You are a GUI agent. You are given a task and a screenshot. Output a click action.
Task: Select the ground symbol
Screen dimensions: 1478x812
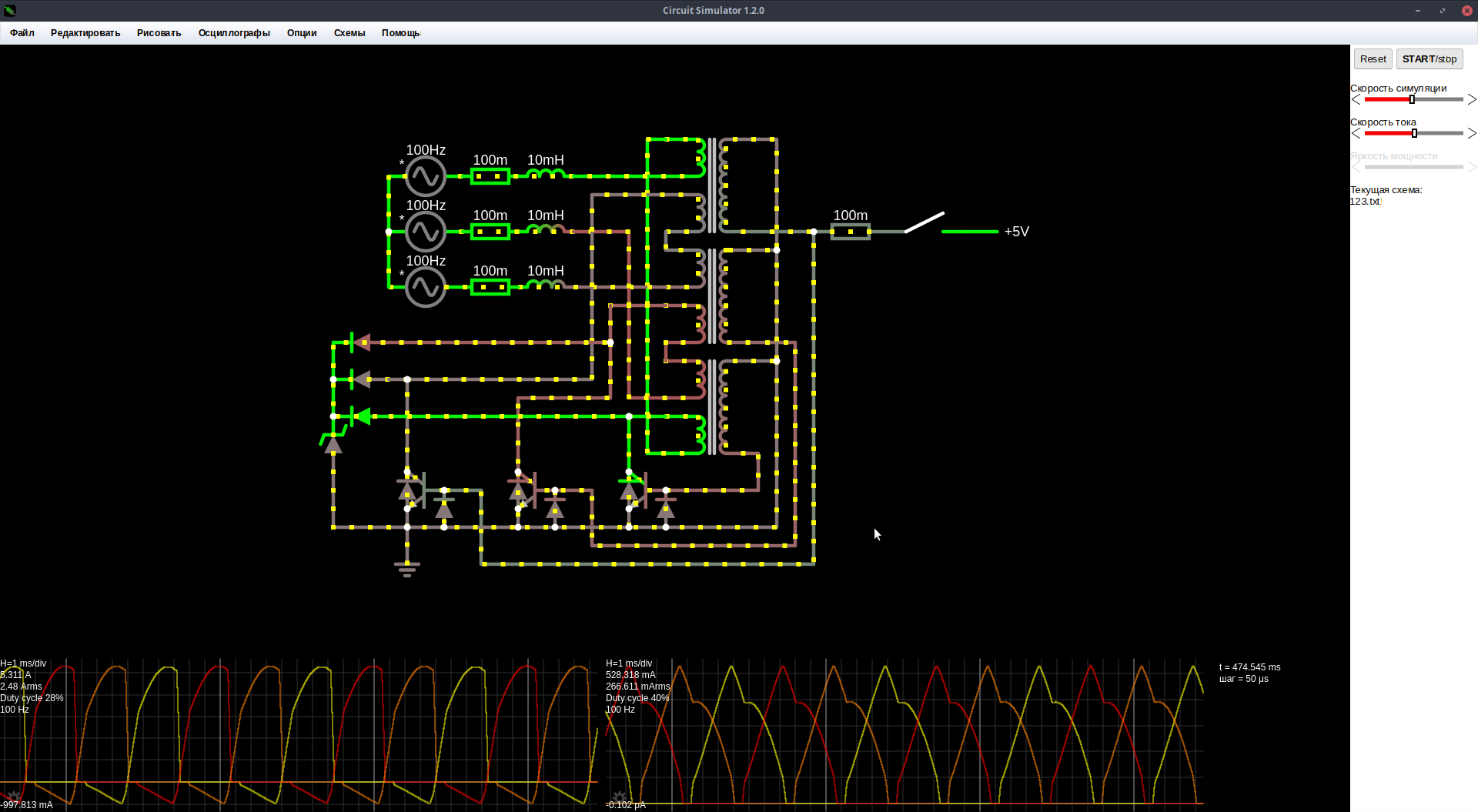click(x=407, y=570)
